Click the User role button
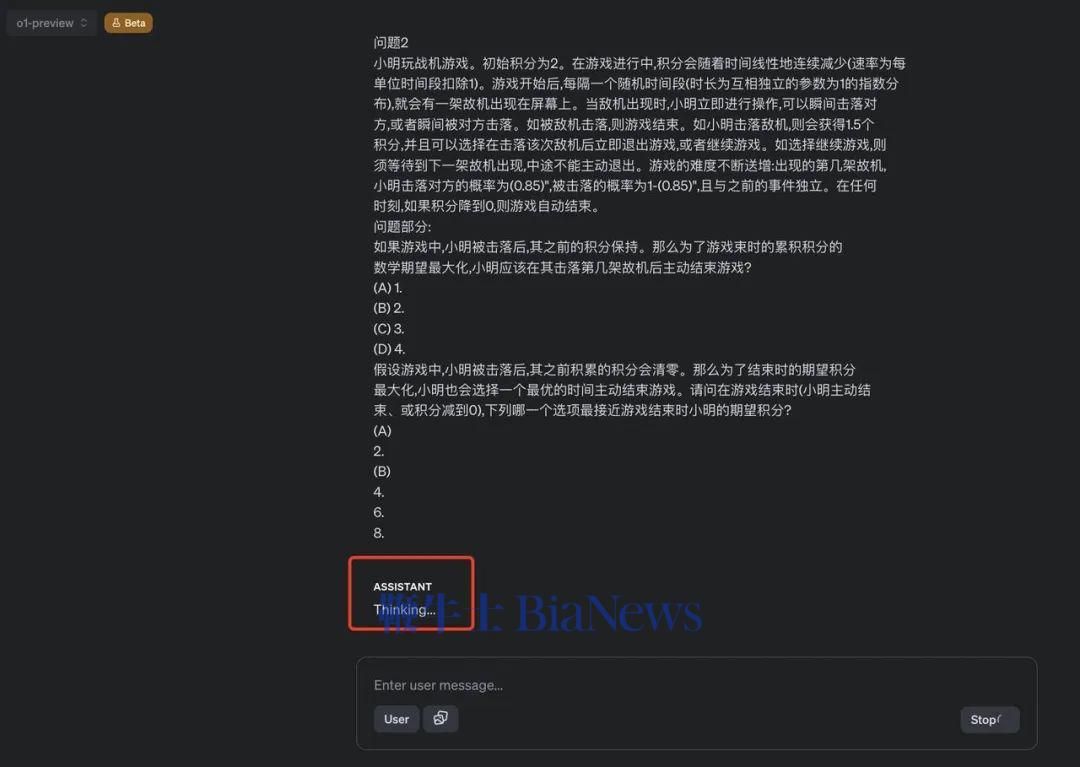 click(x=397, y=719)
